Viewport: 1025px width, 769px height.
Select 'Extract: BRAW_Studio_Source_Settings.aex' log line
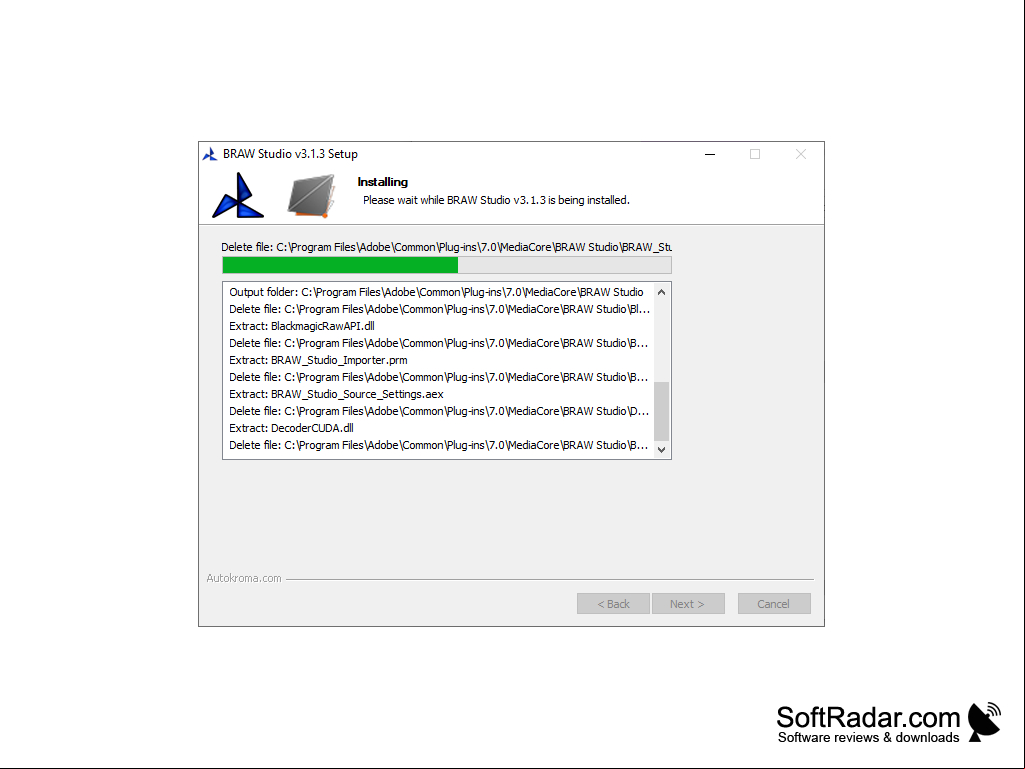[336, 394]
